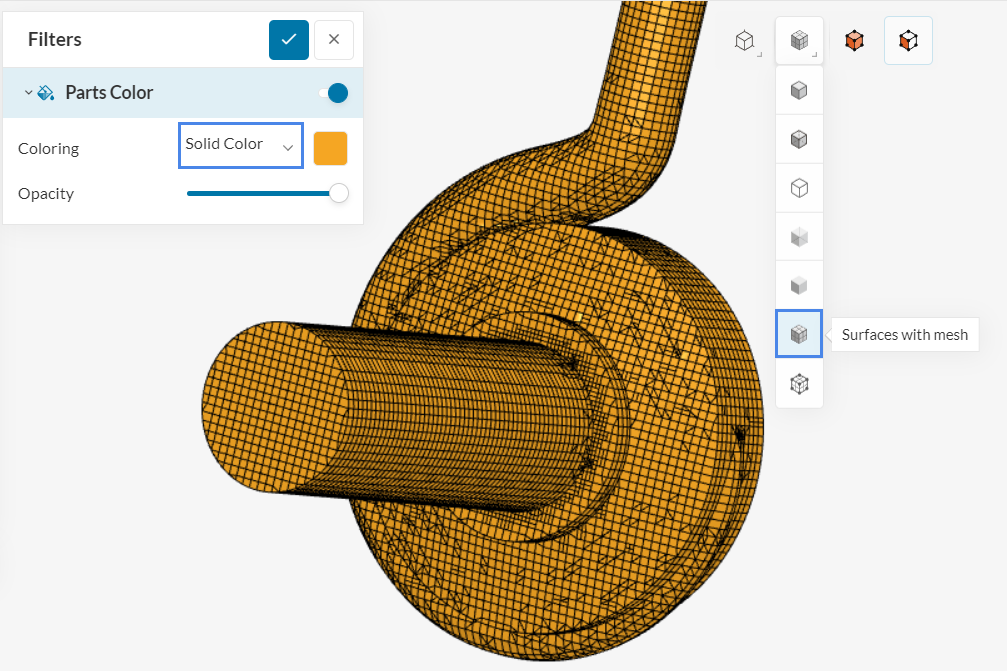This screenshot has width=1007, height=671.
Task: Select the mesh wireframe cube at list bottom
Action: pyautogui.click(x=799, y=383)
